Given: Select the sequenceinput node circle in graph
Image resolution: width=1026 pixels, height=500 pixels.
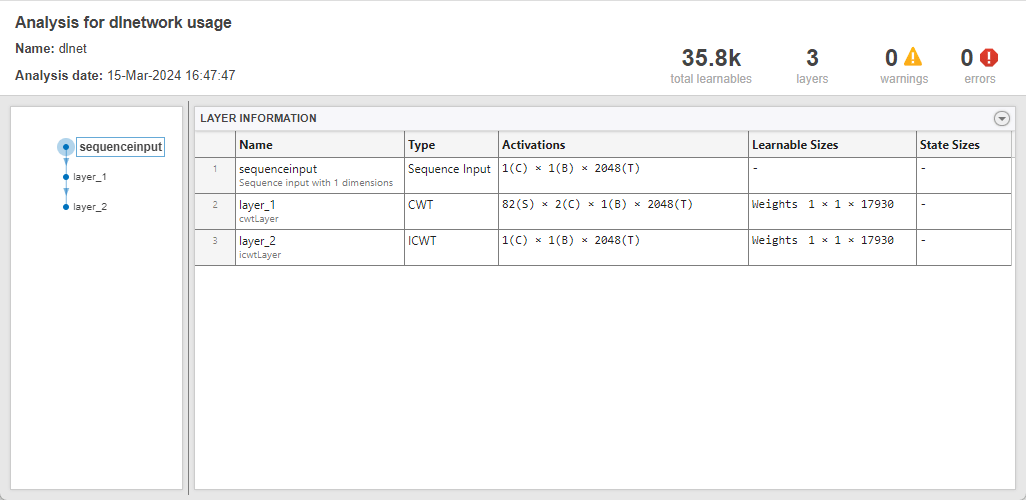Looking at the screenshot, I should [x=66, y=147].
